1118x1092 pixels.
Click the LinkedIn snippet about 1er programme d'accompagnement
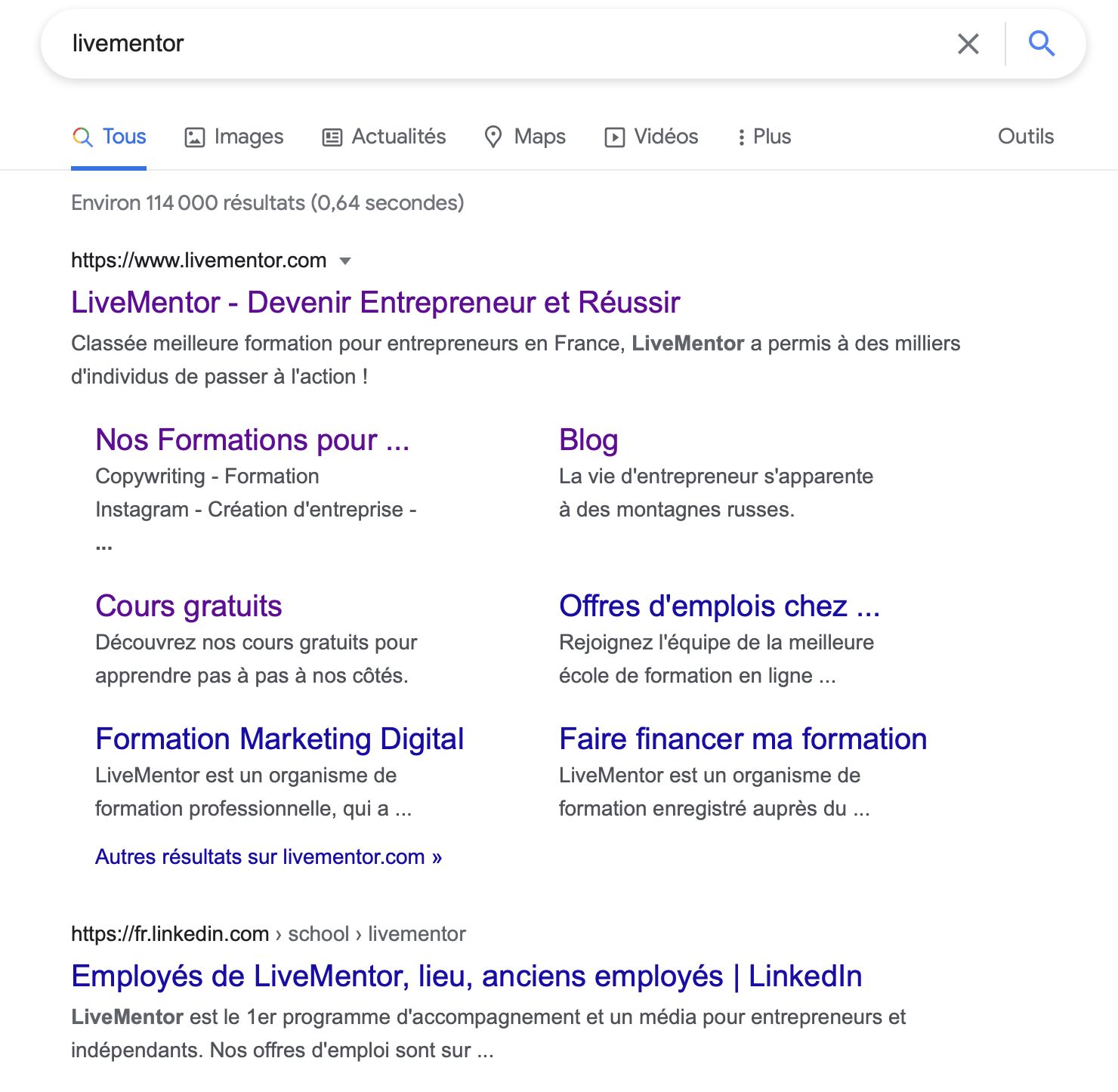[x=489, y=1034]
